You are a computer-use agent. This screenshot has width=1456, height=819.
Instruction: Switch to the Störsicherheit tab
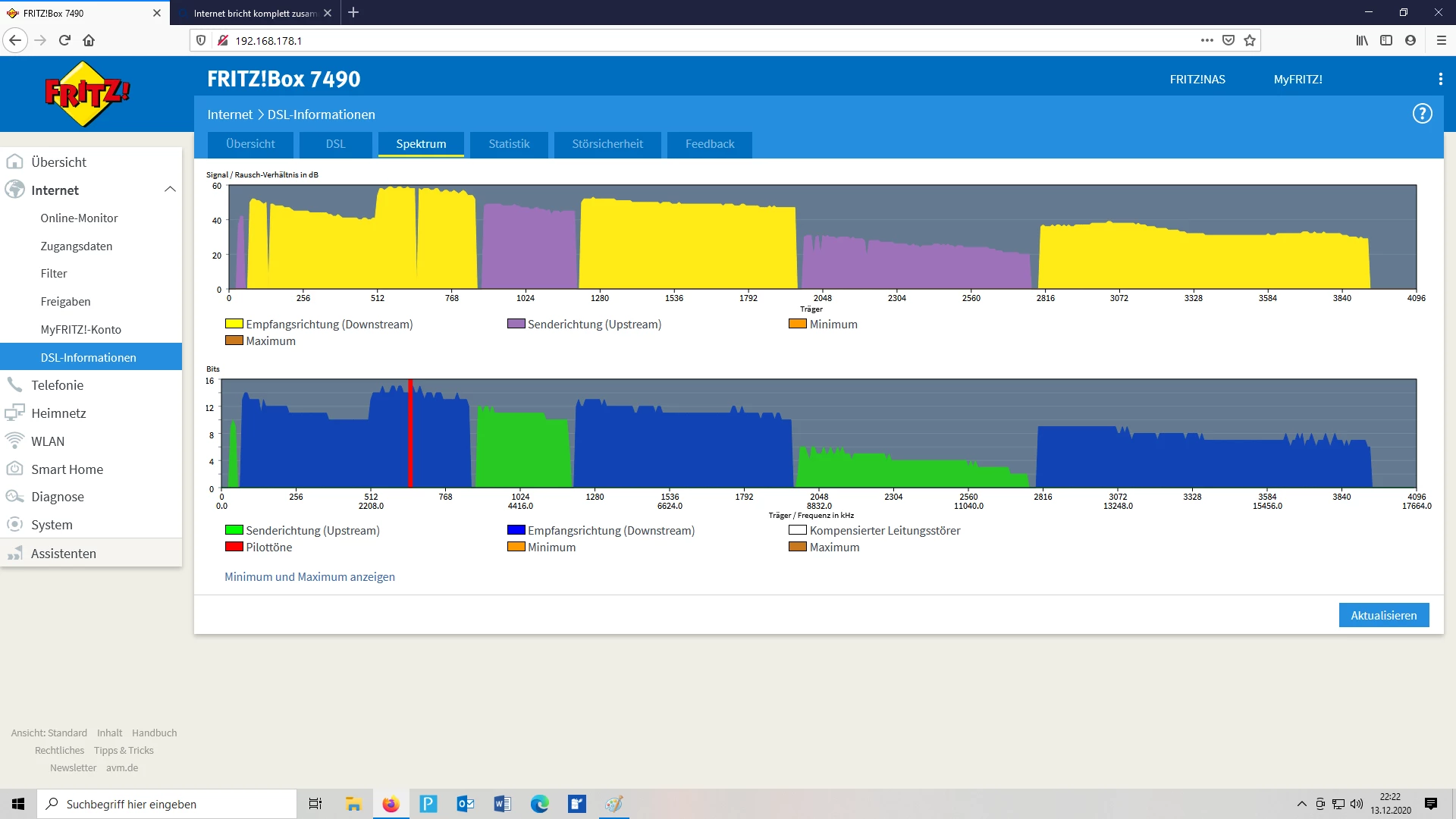click(607, 144)
